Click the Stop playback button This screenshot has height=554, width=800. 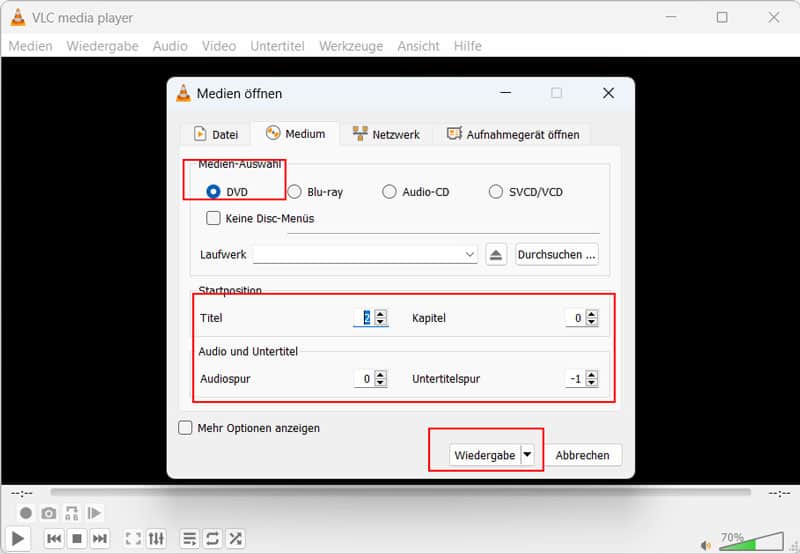click(x=77, y=538)
